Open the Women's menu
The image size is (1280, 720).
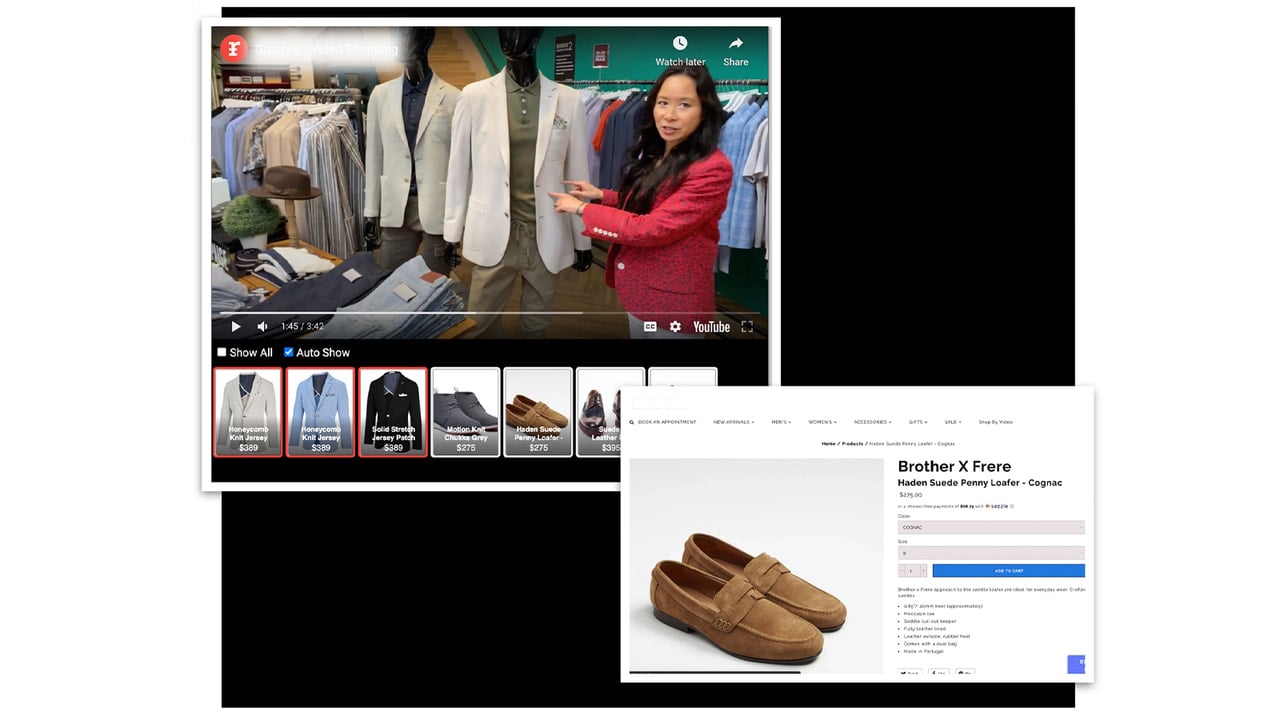coord(822,422)
